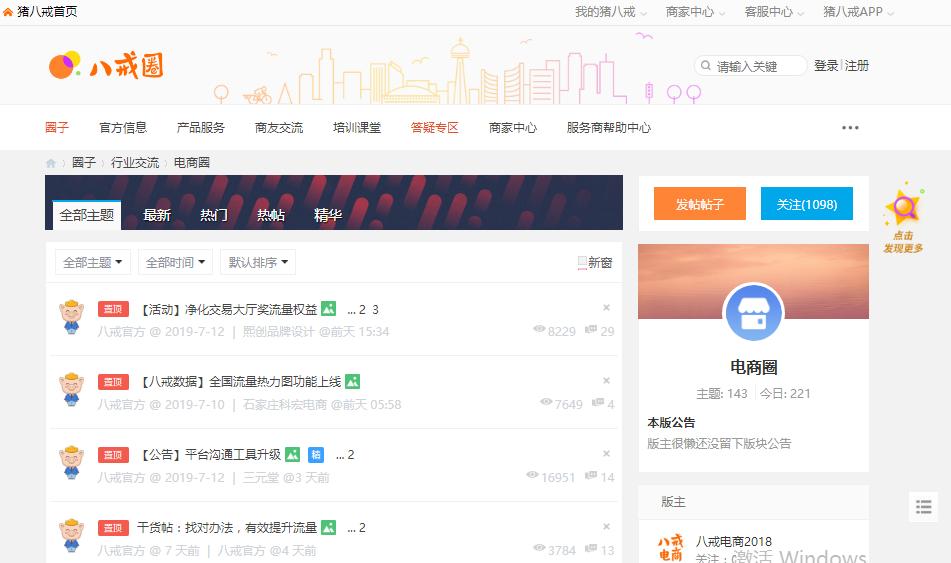Click the search magnifier icon
951x563 pixels.
pyautogui.click(x=705, y=66)
